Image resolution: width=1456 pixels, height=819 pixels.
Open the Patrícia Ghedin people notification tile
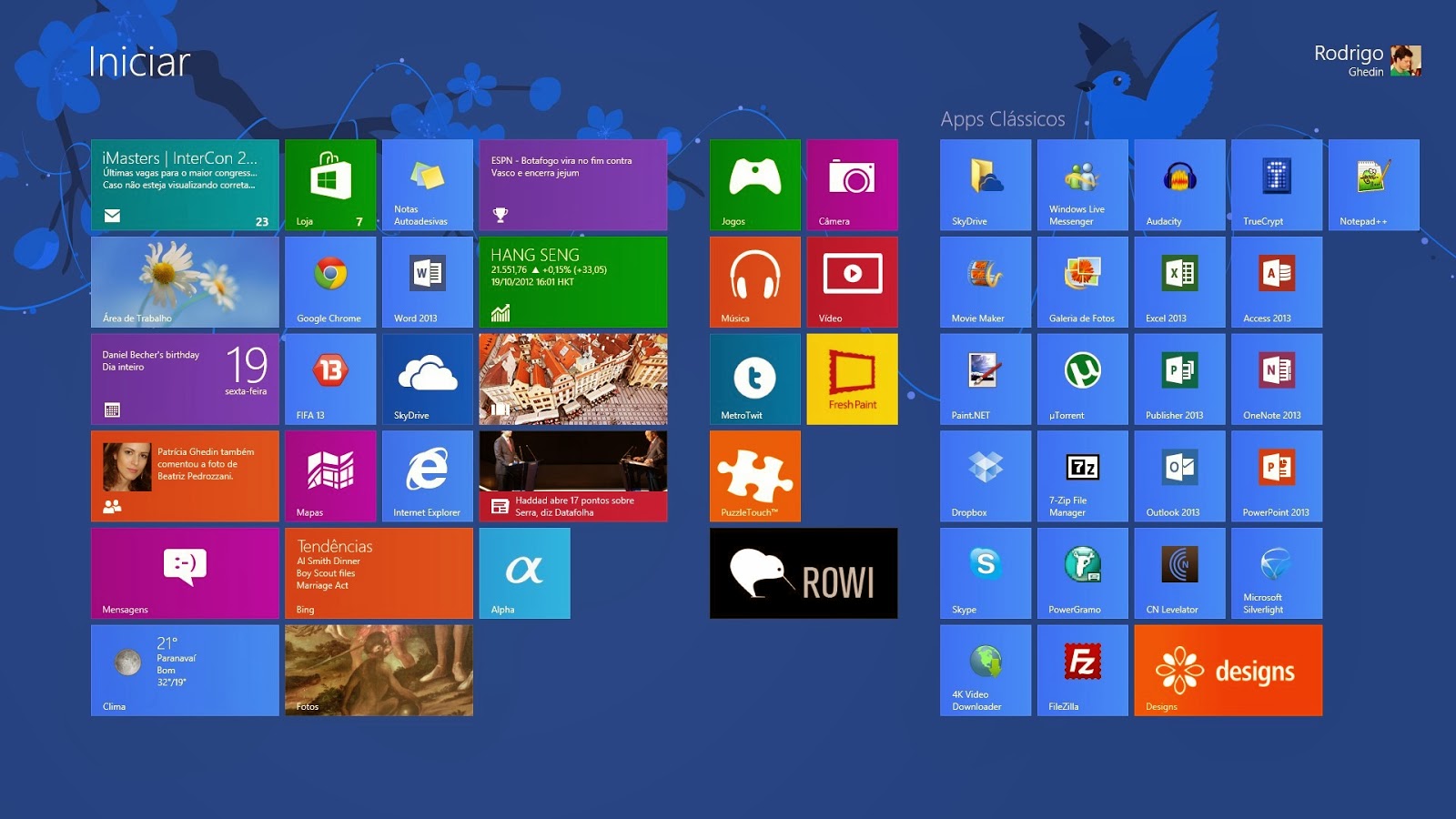pyautogui.click(x=185, y=476)
